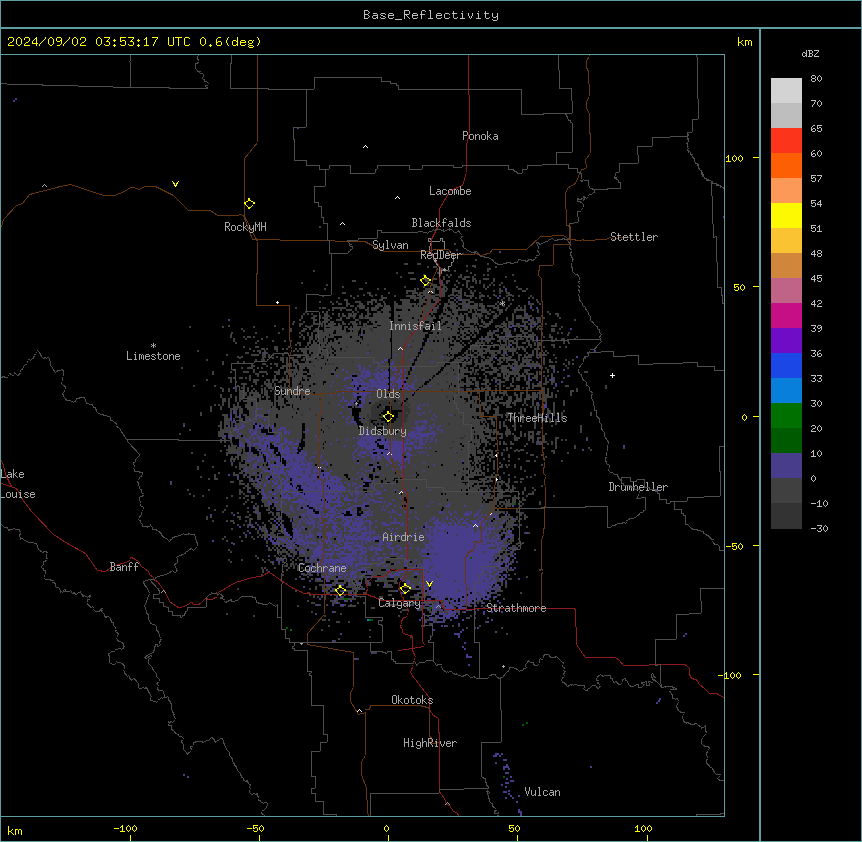This screenshot has height=842, width=862.
Task: Click the RedDeer city label
Action: coord(440,255)
